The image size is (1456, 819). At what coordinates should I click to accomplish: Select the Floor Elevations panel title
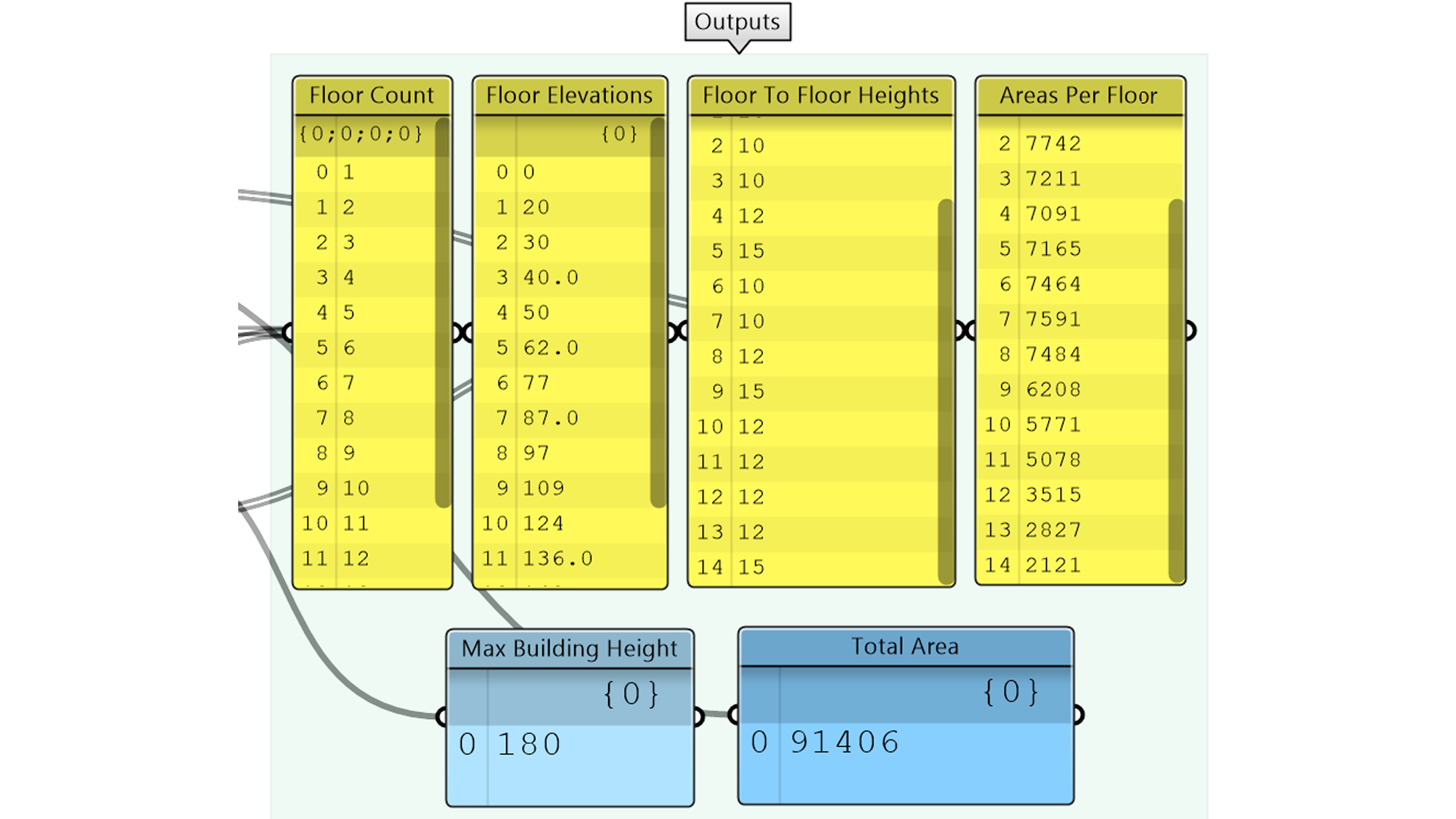tap(569, 96)
